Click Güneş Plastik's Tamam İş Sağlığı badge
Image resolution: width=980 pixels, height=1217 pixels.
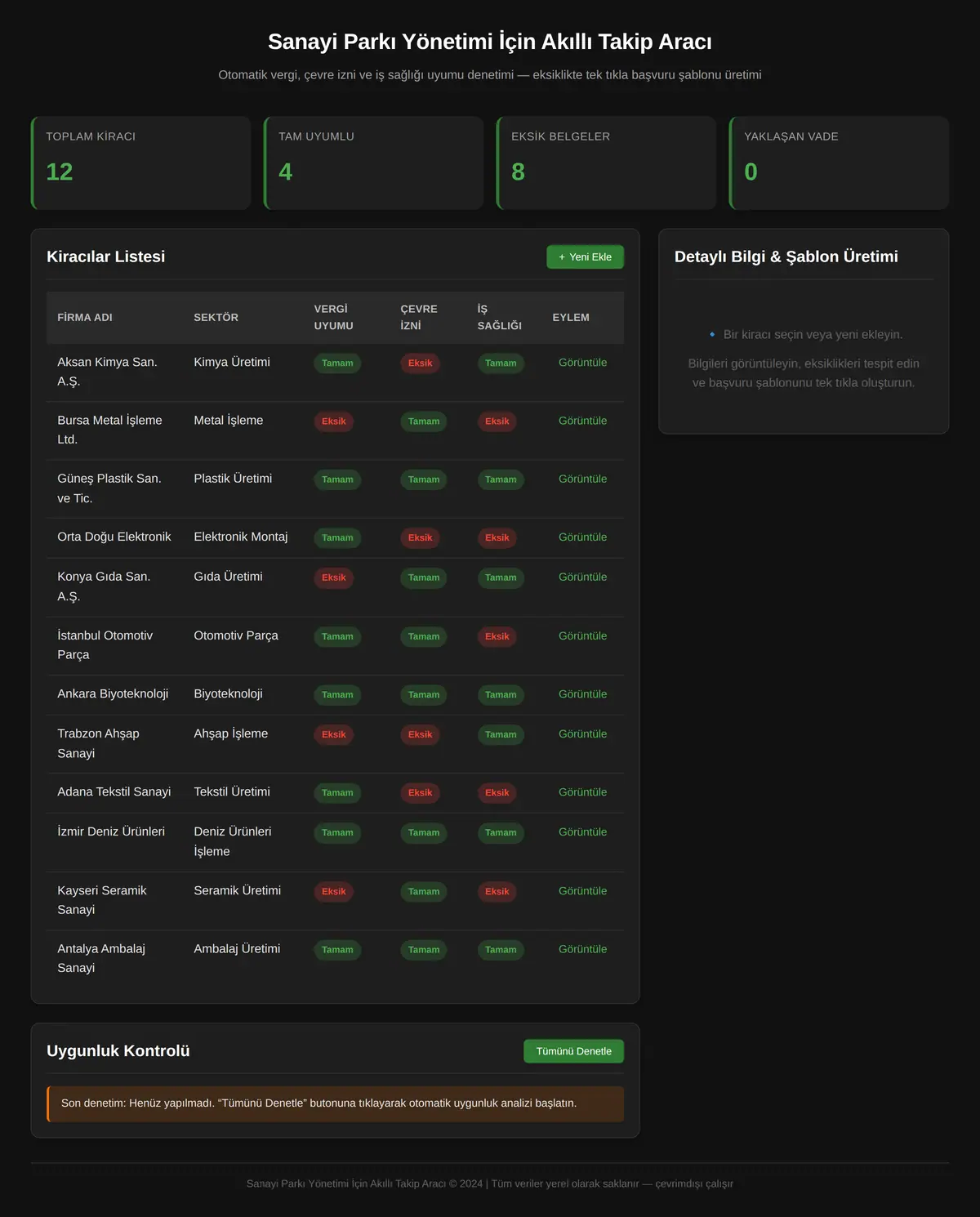pyautogui.click(x=501, y=479)
